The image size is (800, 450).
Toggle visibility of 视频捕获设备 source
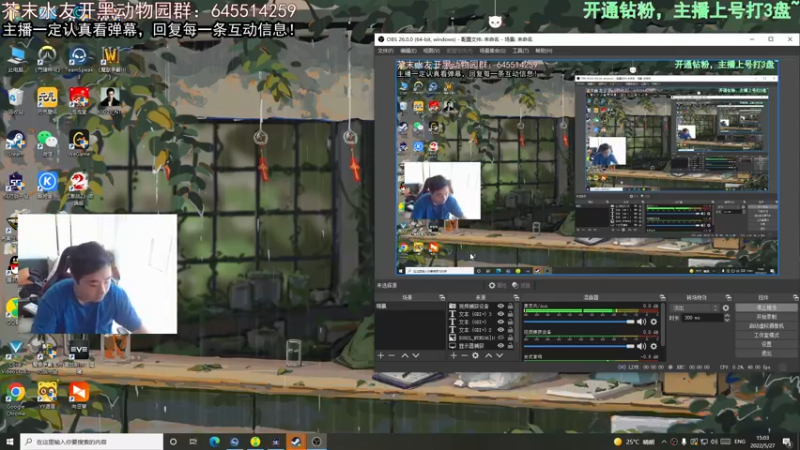tap(501, 306)
